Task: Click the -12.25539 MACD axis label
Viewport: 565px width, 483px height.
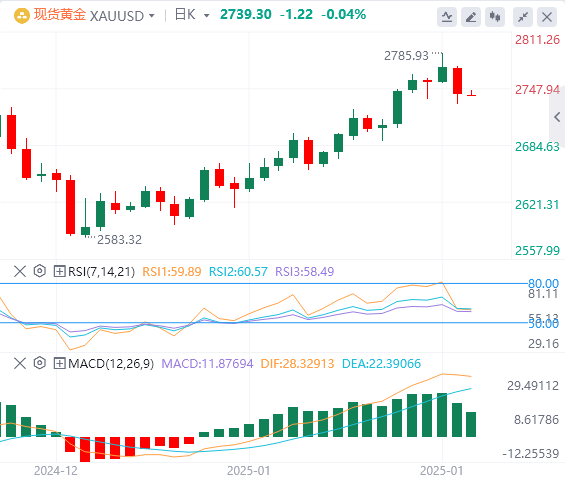Action: 531,453
